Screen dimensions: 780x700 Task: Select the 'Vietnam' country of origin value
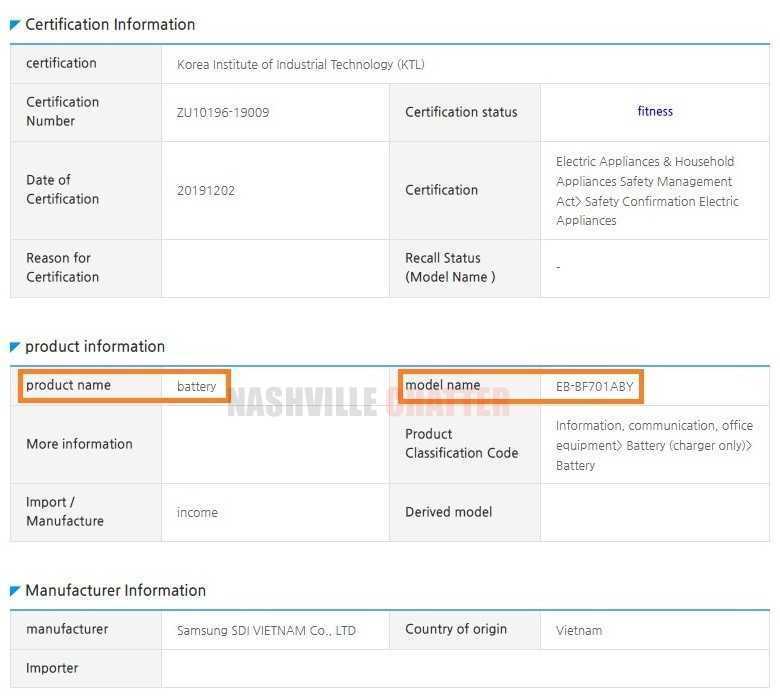click(579, 631)
